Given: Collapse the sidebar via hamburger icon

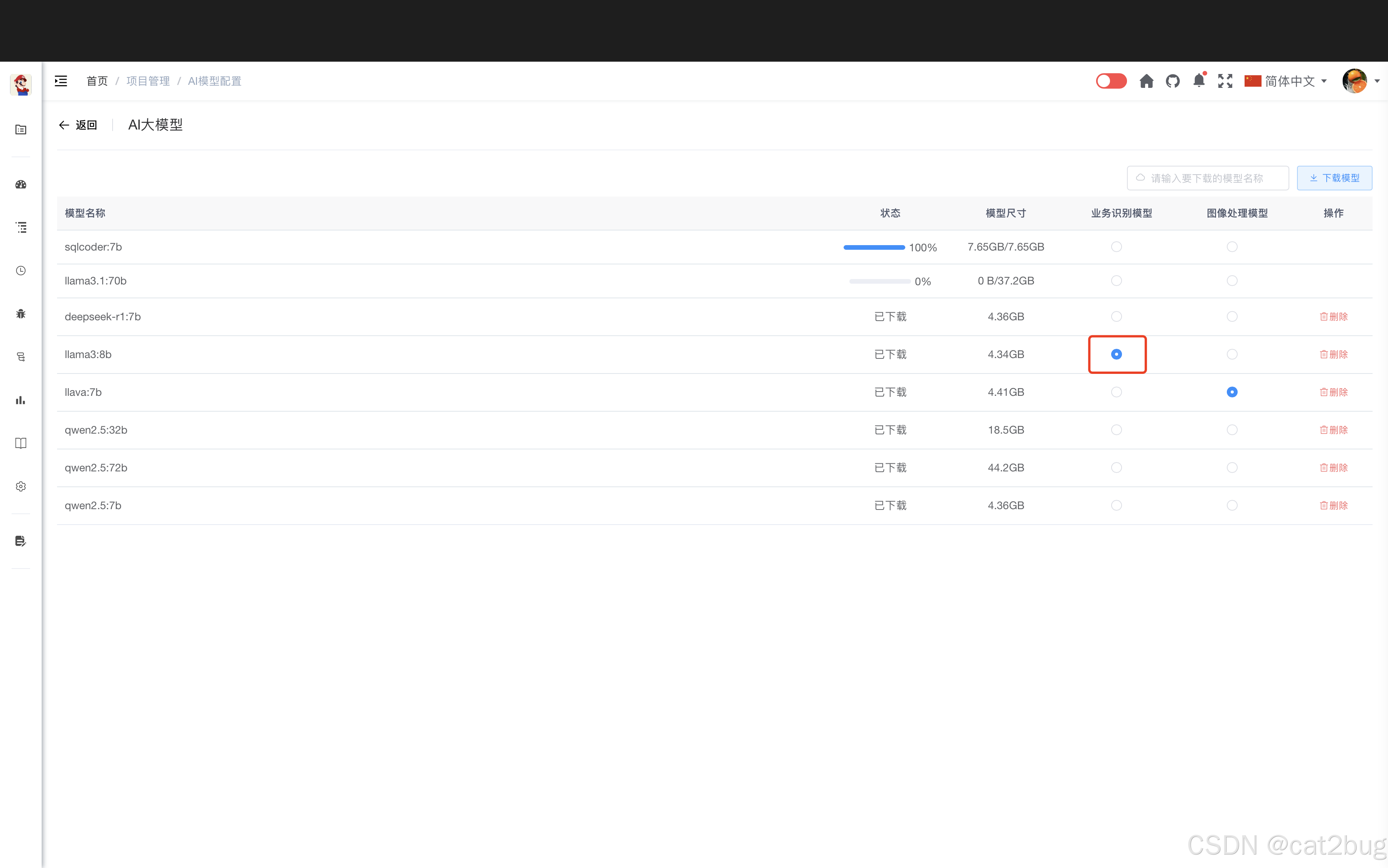Looking at the screenshot, I should [61, 81].
